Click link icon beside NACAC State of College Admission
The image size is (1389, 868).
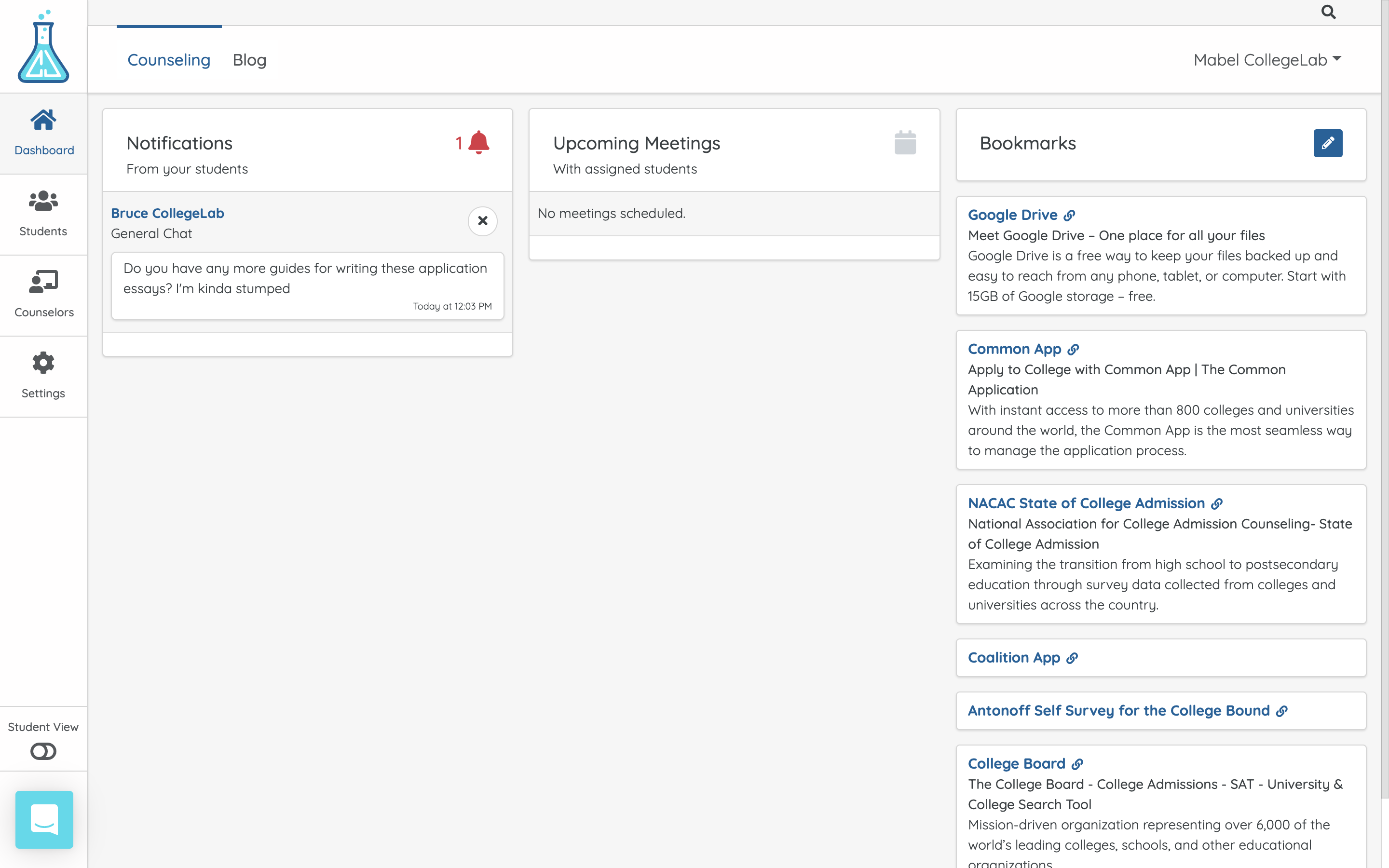(x=1217, y=504)
